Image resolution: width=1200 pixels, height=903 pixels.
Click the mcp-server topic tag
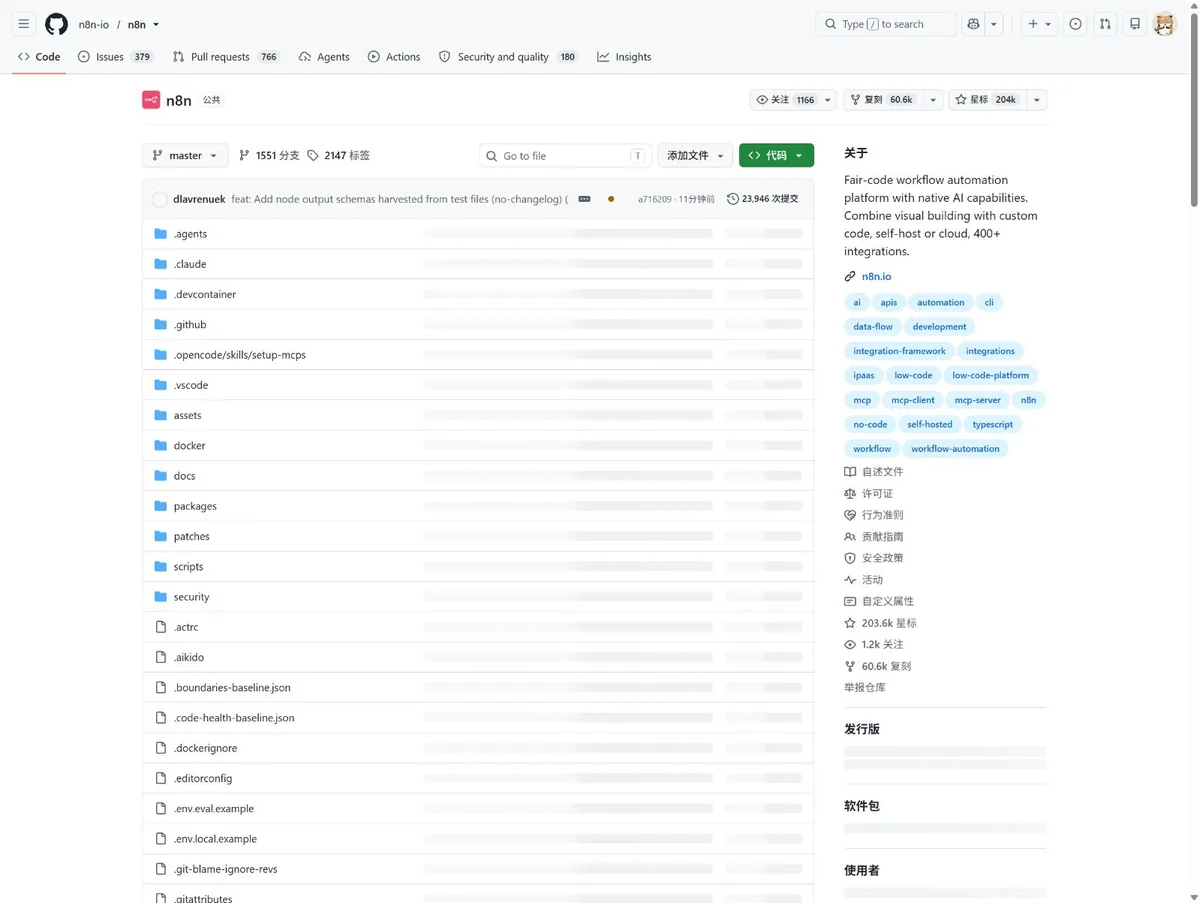coord(977,400)
